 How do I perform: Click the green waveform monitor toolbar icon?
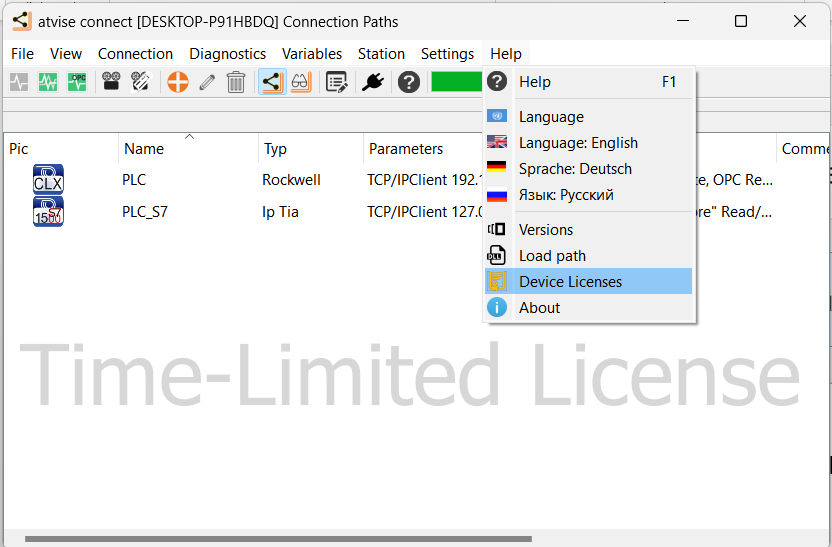point(48,82)
